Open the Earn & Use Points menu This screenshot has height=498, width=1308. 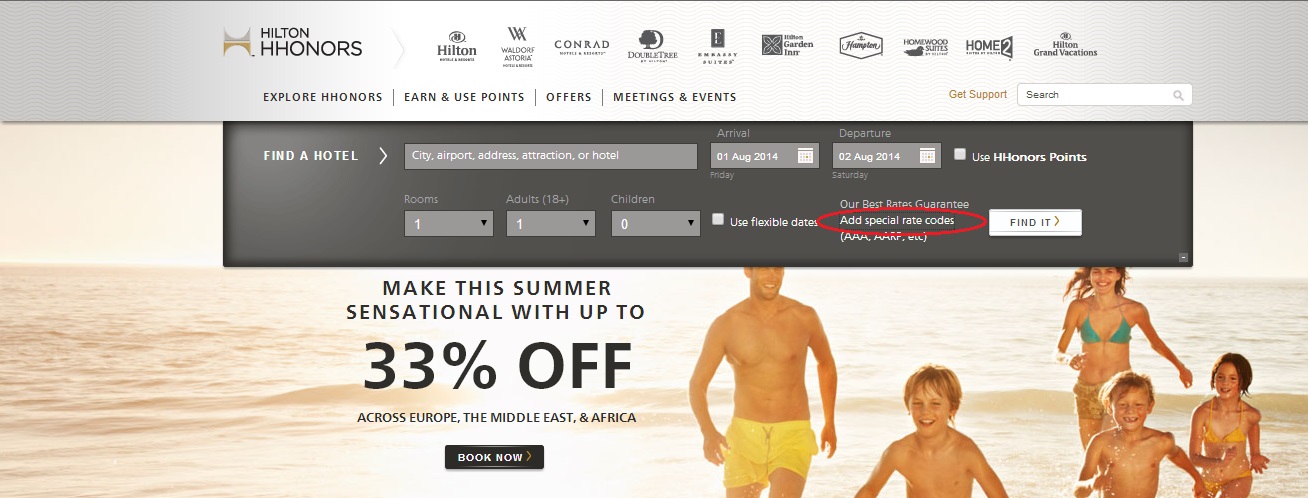coord(464,97)
